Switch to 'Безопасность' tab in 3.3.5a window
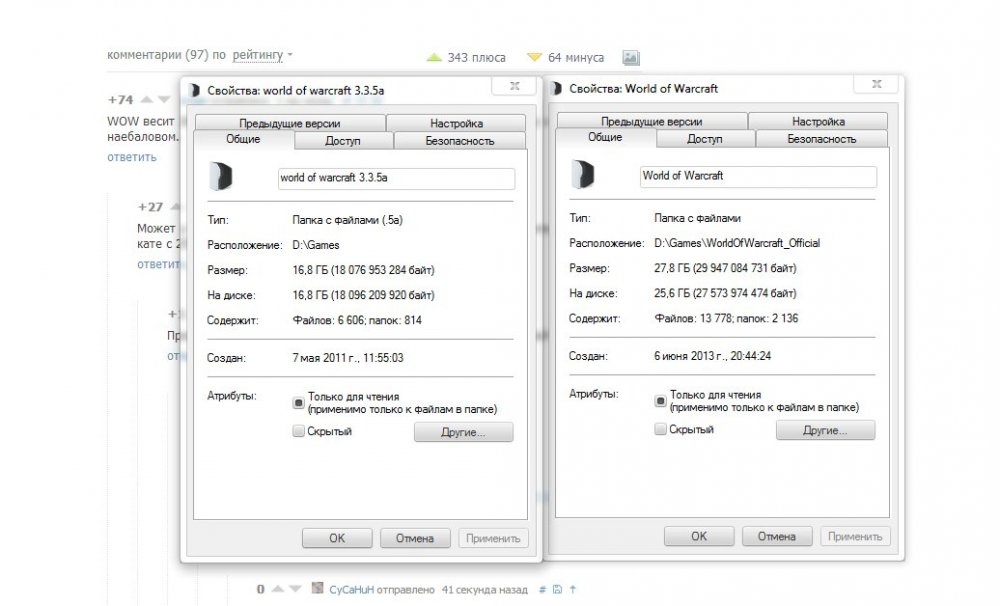1000x606 pixels. (x=460, y=140)
